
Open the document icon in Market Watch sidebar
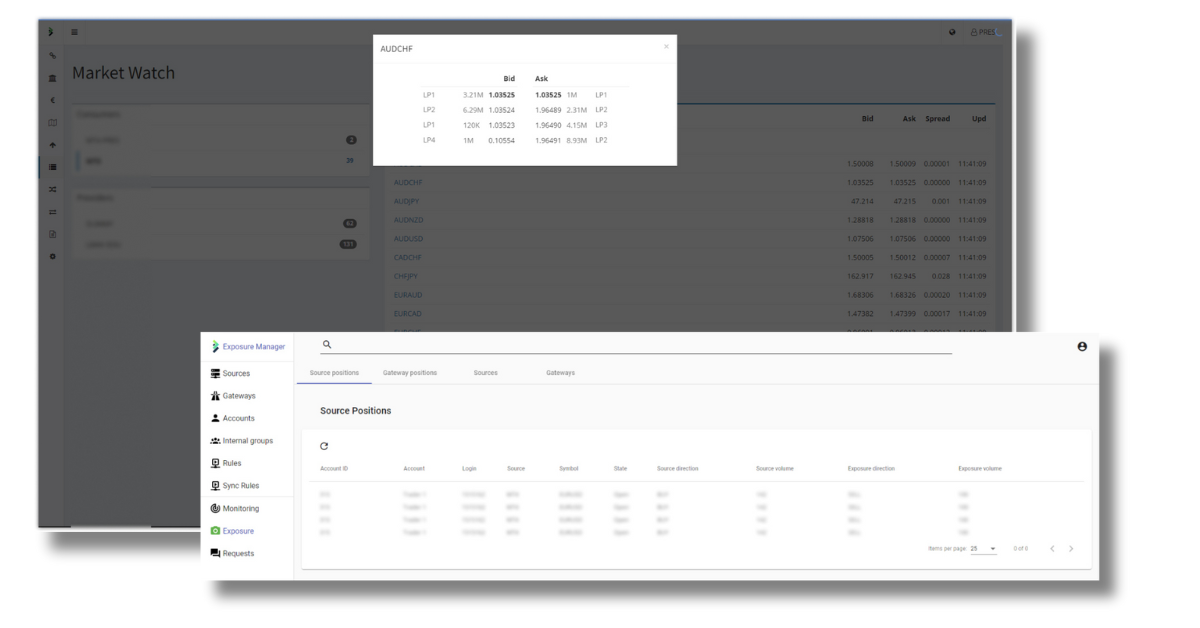52,234
